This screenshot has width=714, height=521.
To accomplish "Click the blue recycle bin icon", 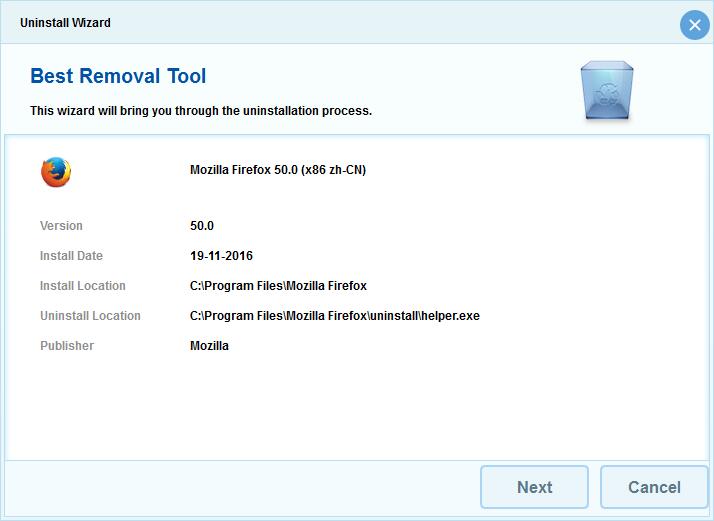I will click(607, 90).
